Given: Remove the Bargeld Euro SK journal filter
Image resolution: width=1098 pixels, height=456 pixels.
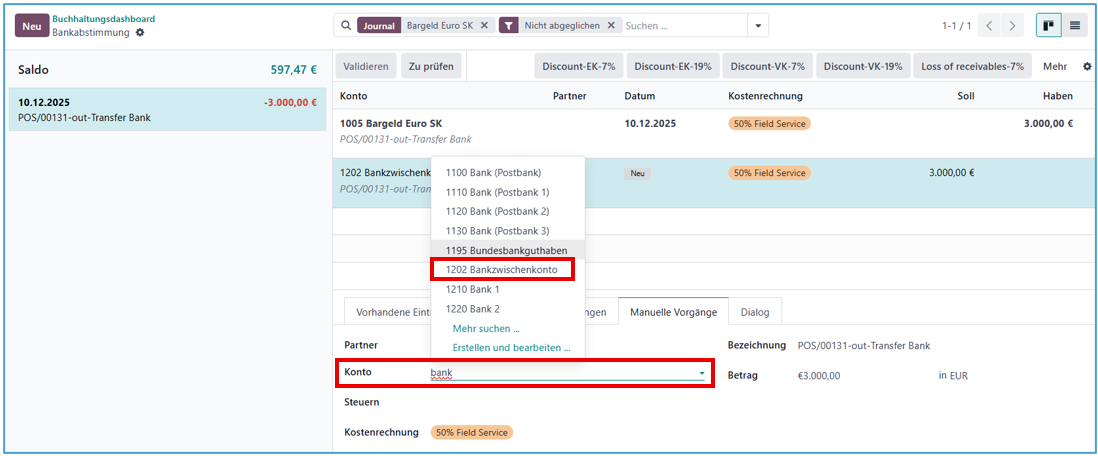Looking at the screenshot, I should tap(485, 26).
